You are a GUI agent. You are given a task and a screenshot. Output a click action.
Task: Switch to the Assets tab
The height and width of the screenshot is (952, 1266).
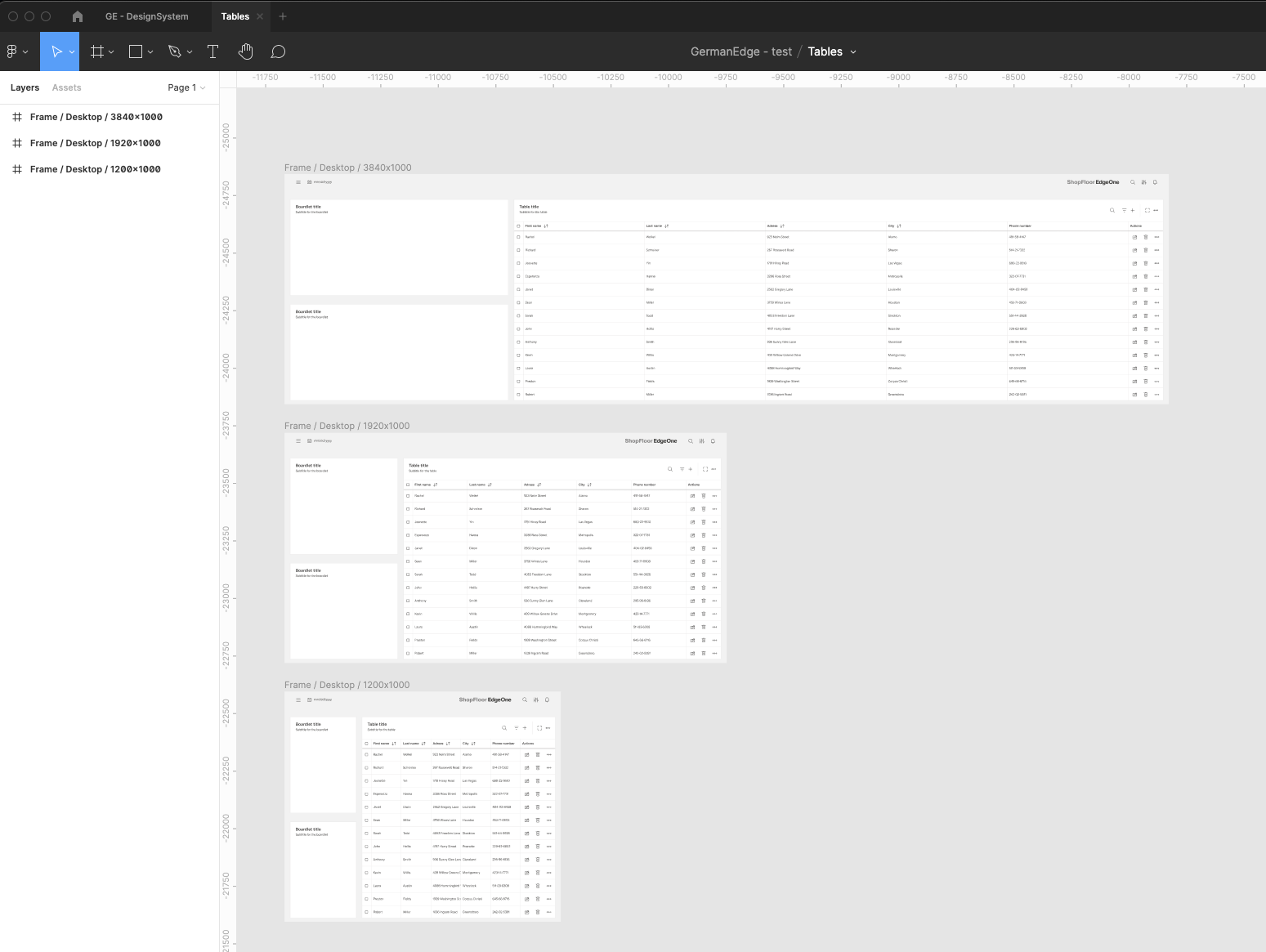point(66,87)
